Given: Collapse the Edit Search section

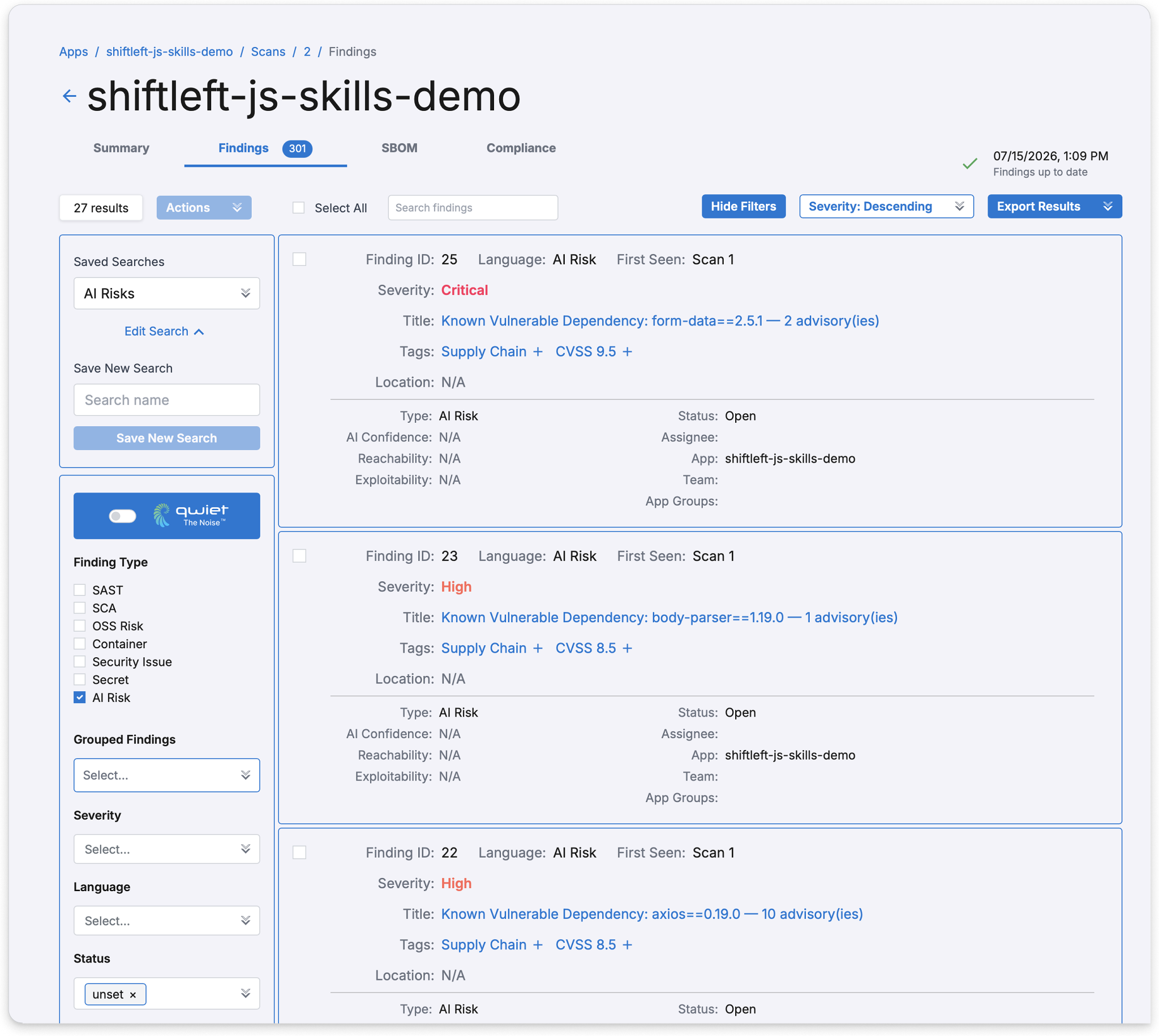Looking at the screenshot, I should click(x=164, y=331).
